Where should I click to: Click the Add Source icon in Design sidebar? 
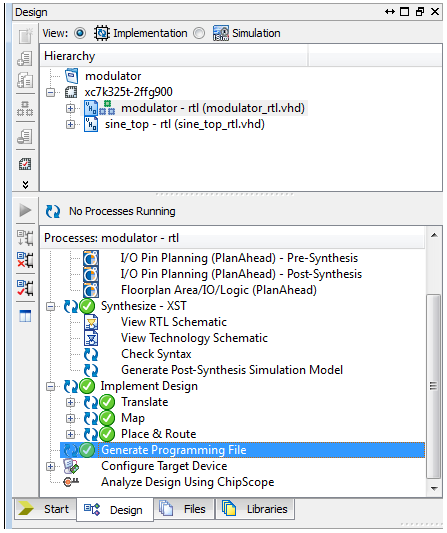click(x=25, y=58)
